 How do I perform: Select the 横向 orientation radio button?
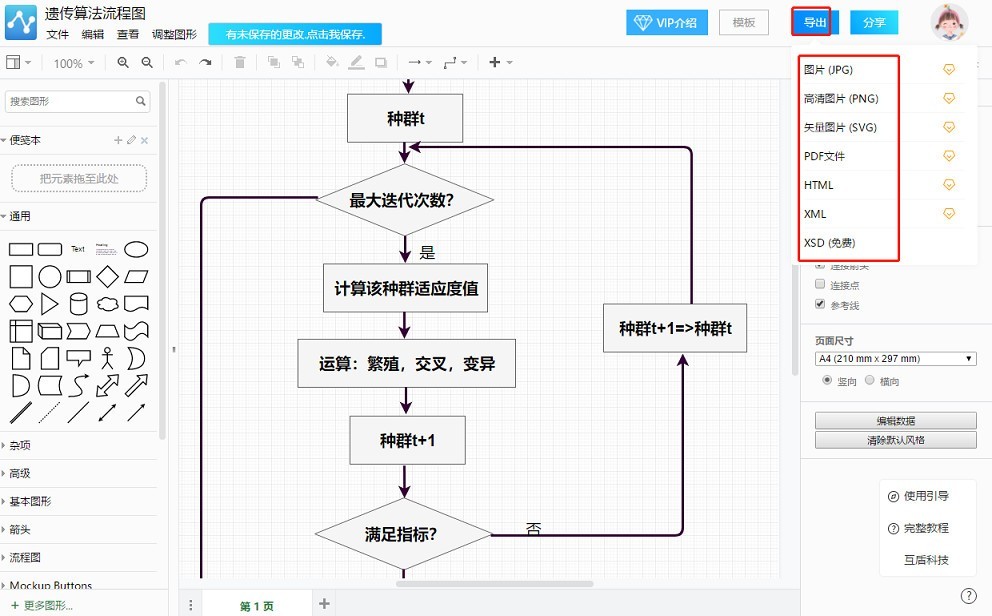click(x=870, y=380)
